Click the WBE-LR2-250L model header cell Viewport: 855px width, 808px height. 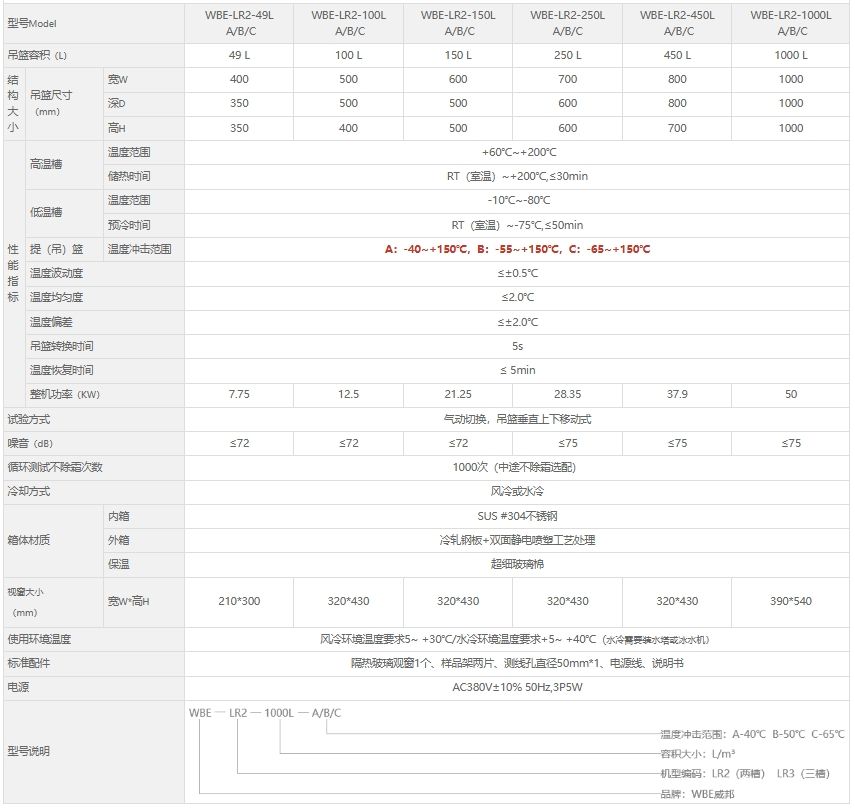567,23
